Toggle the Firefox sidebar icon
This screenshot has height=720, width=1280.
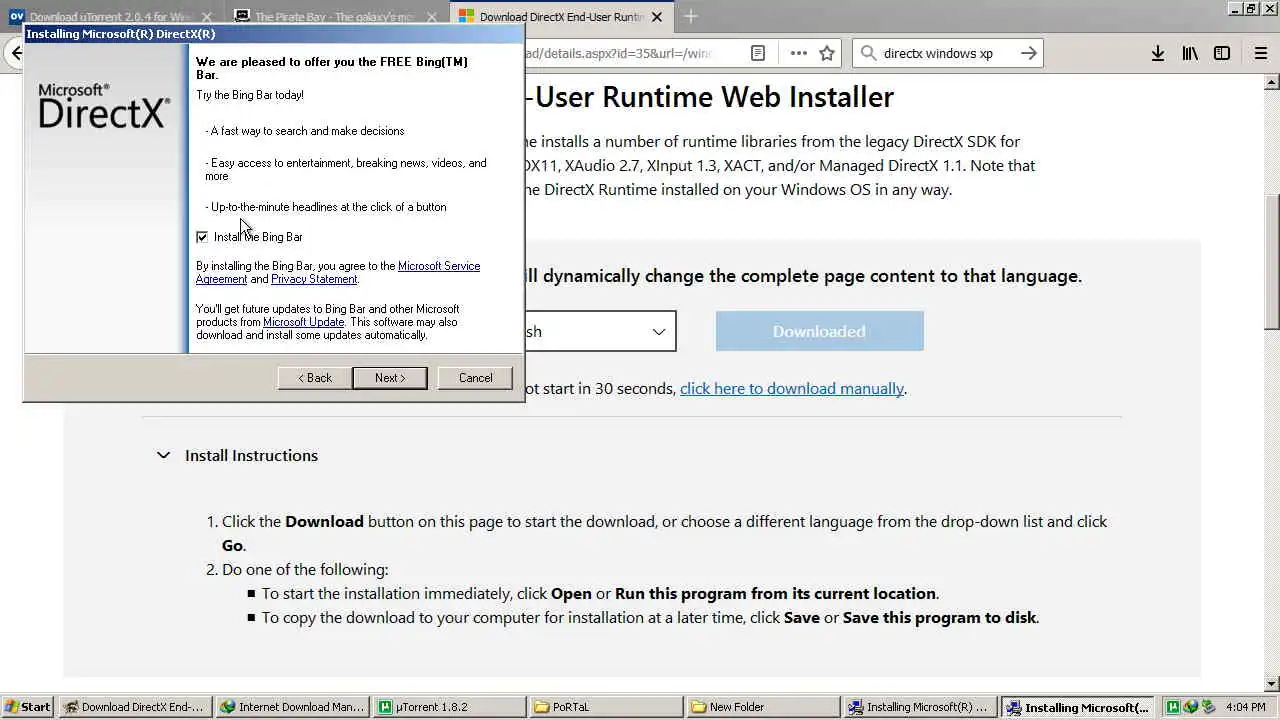coord(1221,53)
